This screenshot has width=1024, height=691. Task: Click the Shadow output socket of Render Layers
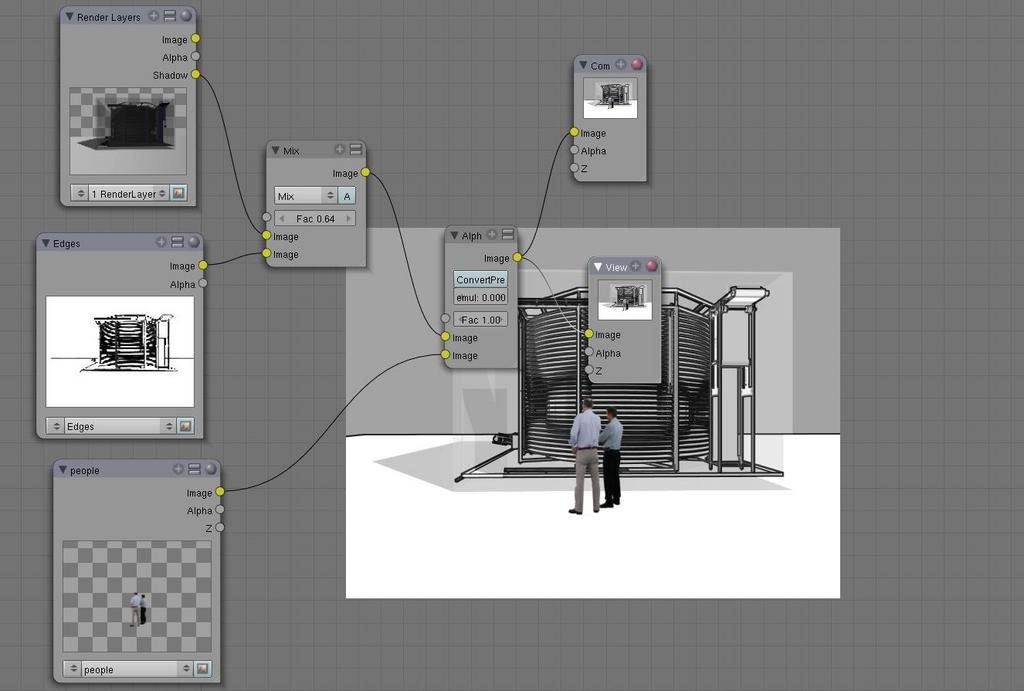tap(195, 74)
